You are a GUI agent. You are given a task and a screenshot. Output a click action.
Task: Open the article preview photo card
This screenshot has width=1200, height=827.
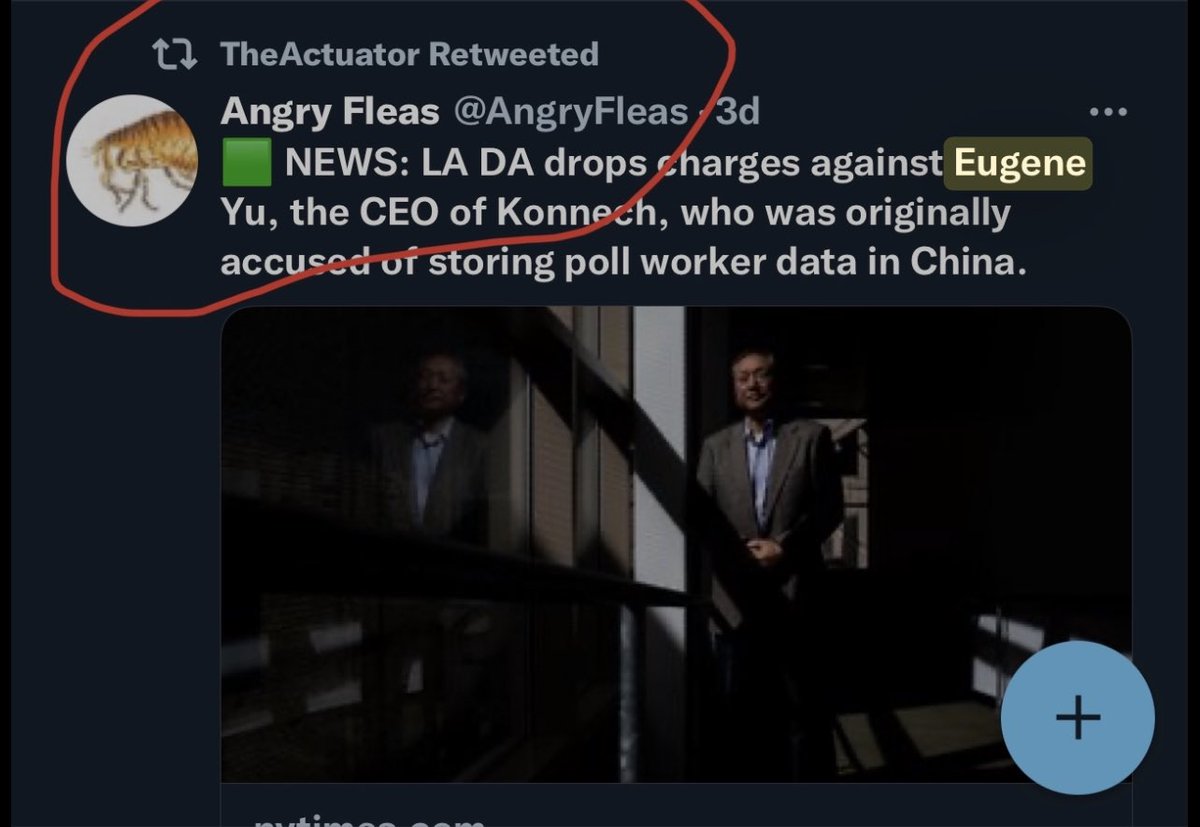[676, 545]
